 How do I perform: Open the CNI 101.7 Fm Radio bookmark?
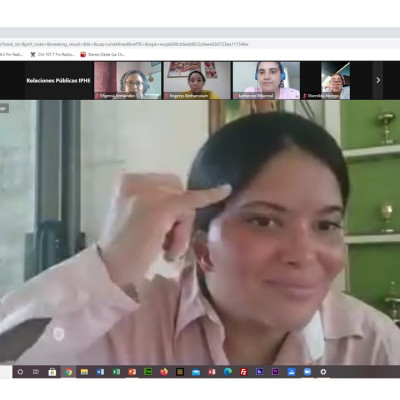(53, 54)
